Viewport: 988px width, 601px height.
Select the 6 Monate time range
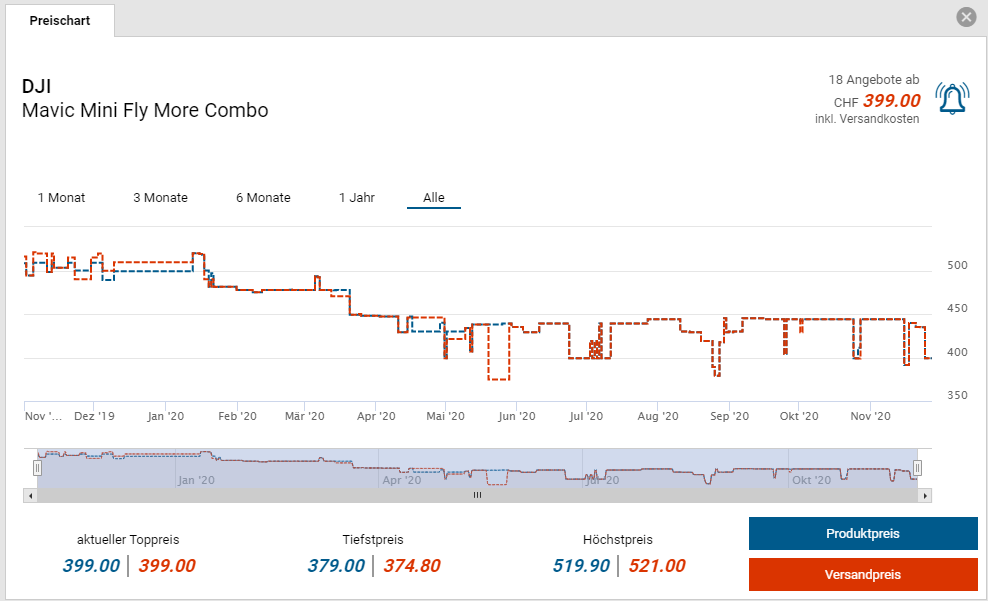(263, 198)
